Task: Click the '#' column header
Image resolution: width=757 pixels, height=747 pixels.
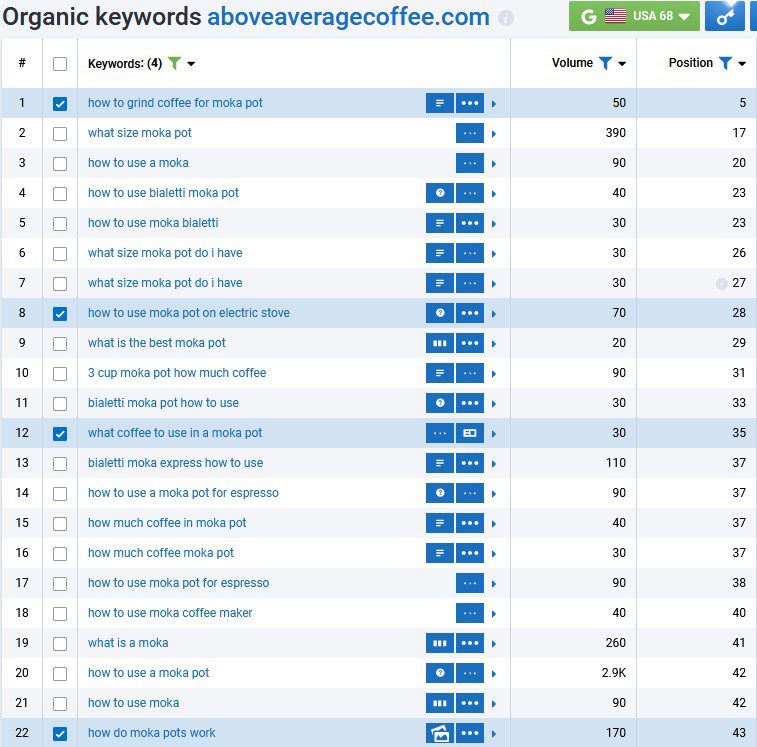Action: click(22, 63)
